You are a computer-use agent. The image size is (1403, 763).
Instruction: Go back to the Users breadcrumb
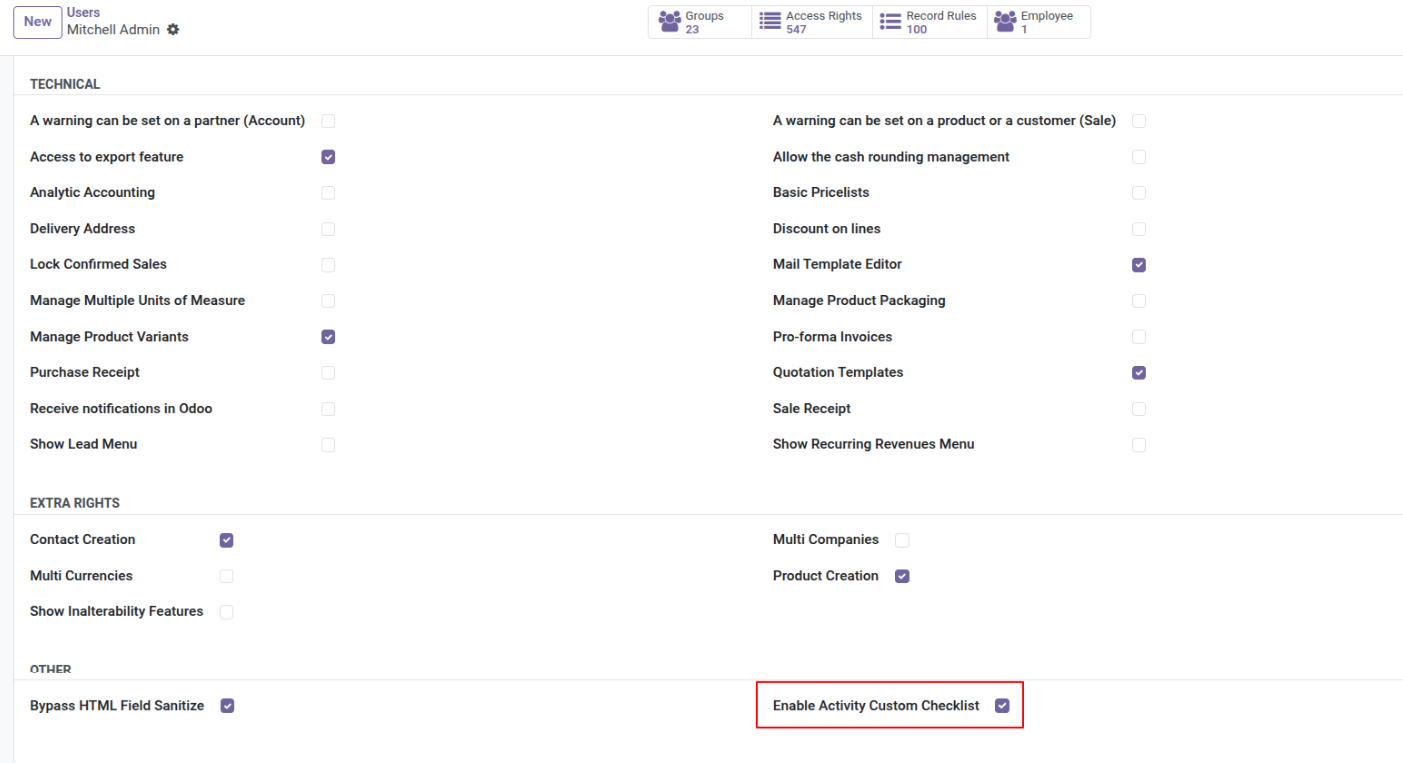point(84,13)
